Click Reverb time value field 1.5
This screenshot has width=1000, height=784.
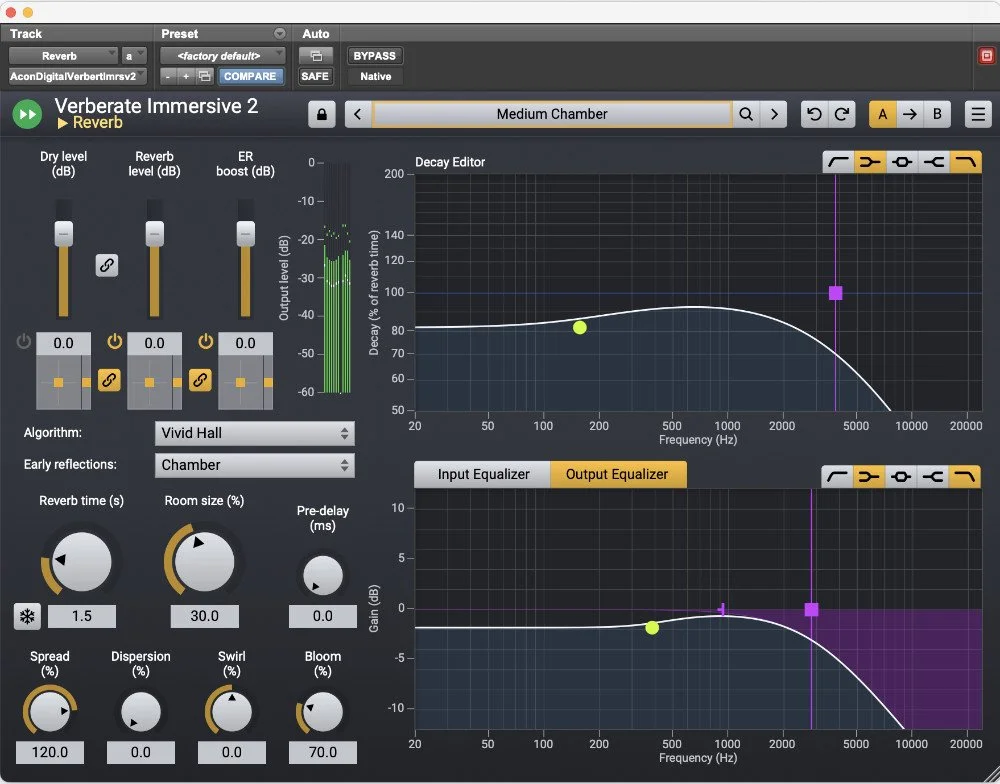pyautogui.click(x=82, y=616)
